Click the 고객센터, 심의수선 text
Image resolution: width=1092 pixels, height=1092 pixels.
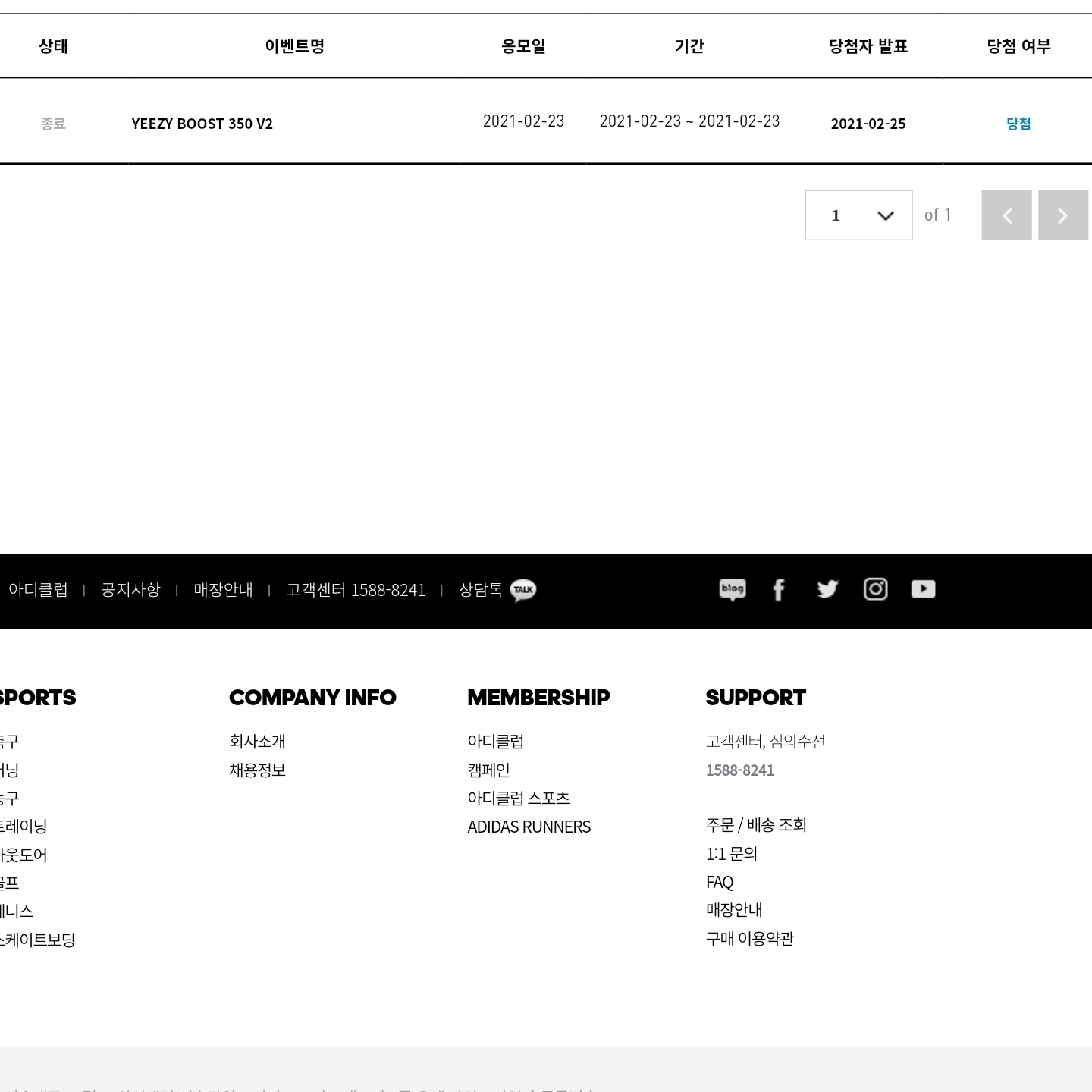(765, 742)
